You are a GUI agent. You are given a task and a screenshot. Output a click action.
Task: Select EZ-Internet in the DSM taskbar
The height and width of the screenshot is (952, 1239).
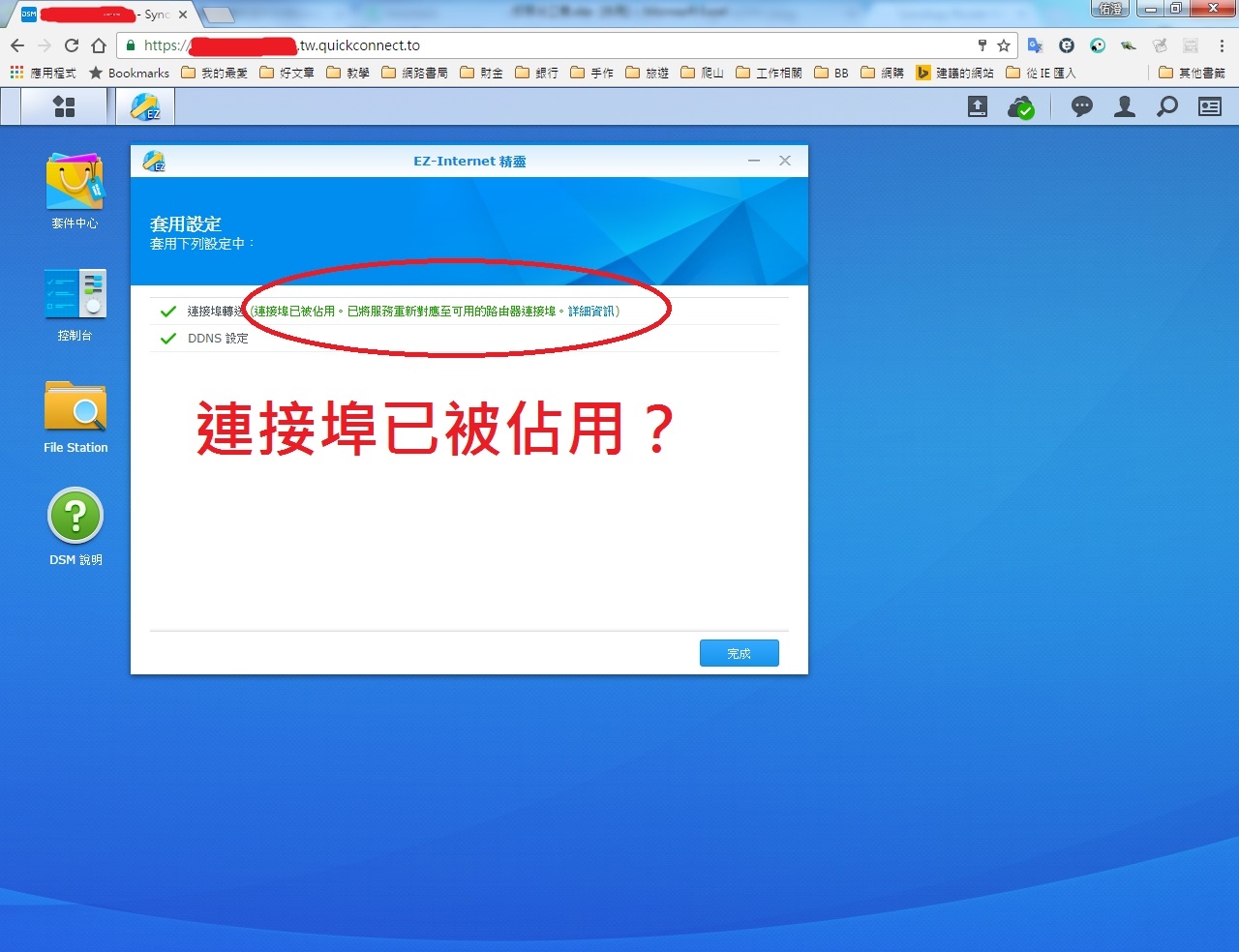pyautogui.click(x=145, y=106)
